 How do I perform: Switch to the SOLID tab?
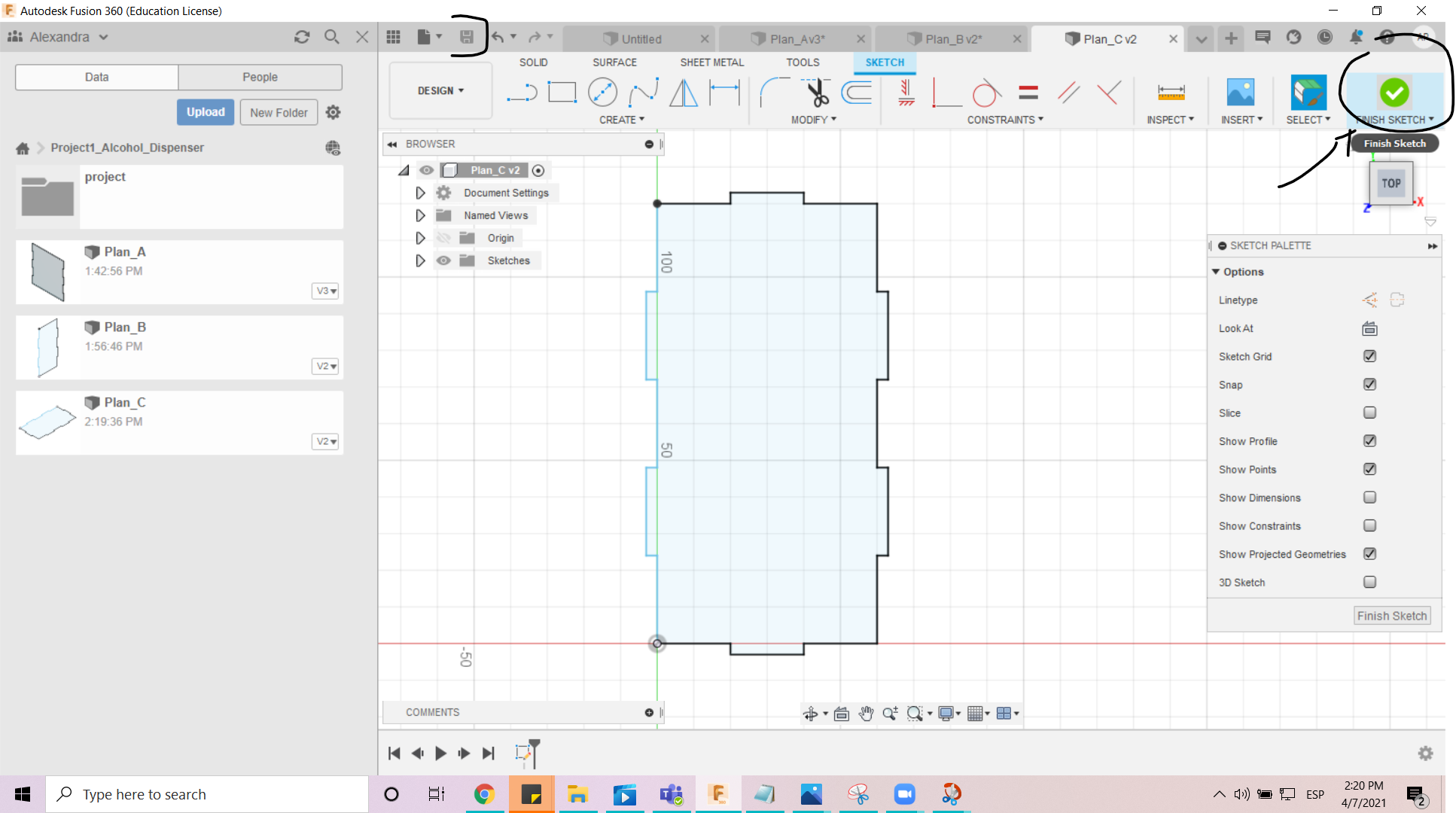coord(533,62)
